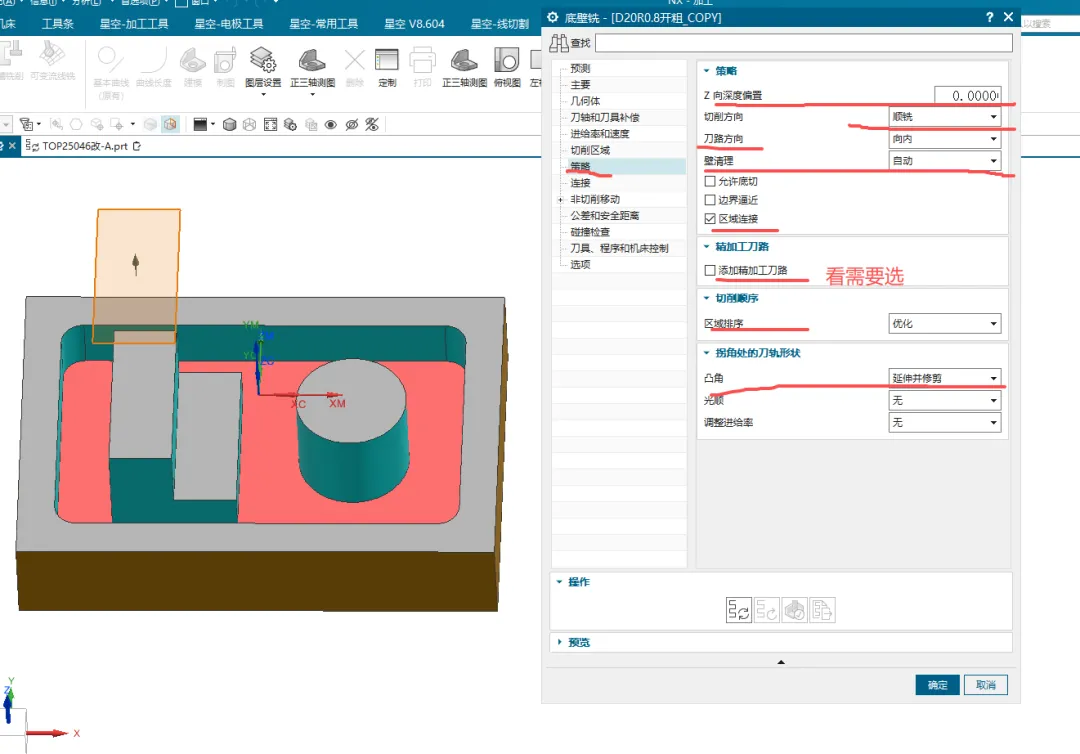Click the shaded solid cube display icon
The height and width of the screenshot is (754, 1080).
coord(230,125)
